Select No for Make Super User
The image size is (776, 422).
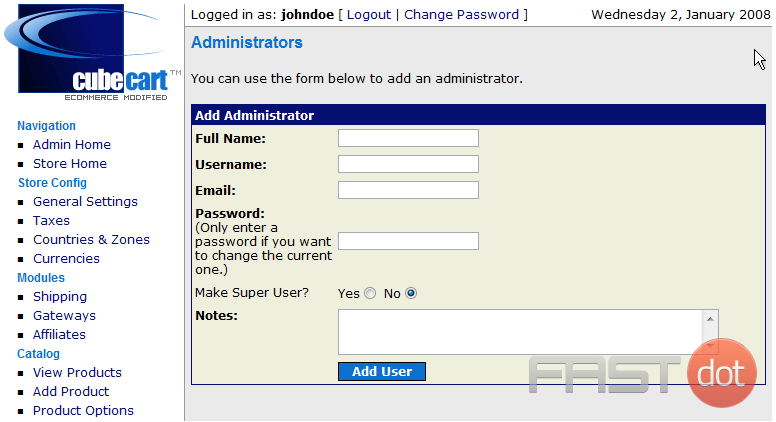pos(411,293)
